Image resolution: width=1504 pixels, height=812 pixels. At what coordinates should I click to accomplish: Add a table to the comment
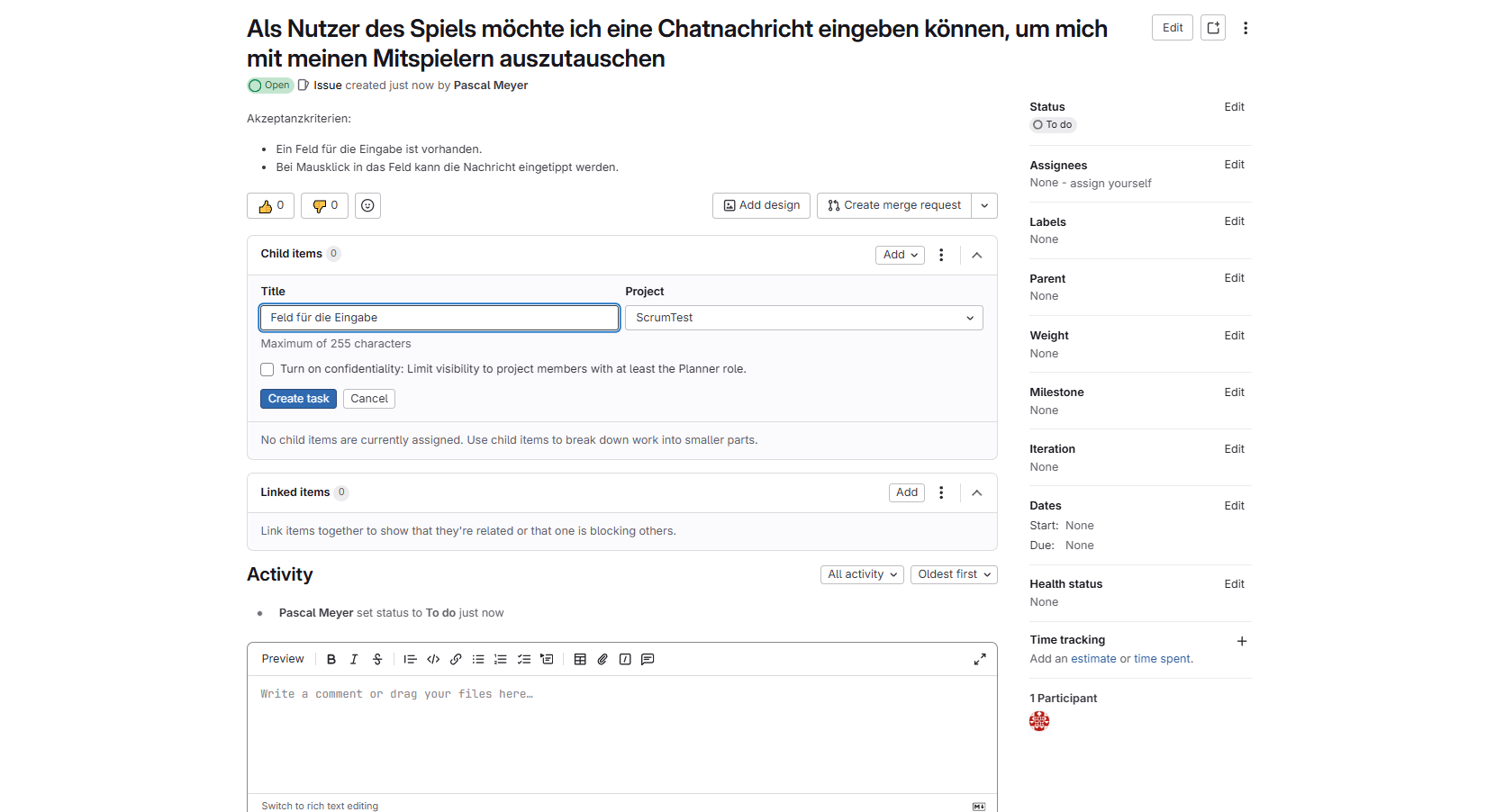click(x=580, y=659)
